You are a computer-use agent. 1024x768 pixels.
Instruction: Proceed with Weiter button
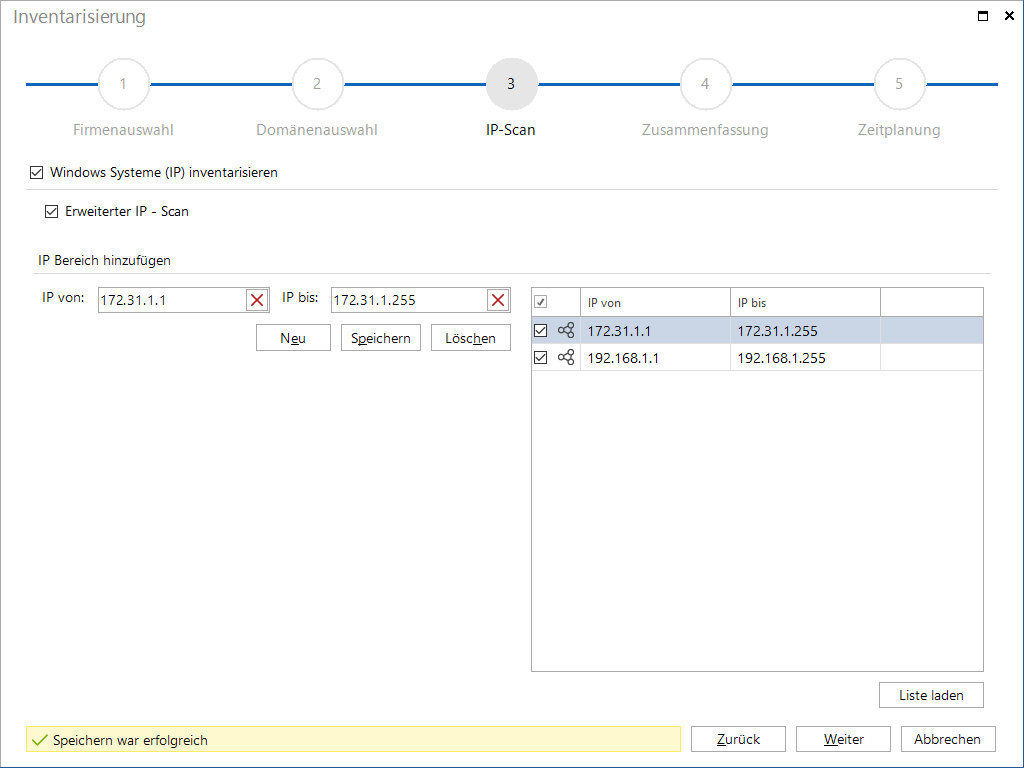(844, 739)
